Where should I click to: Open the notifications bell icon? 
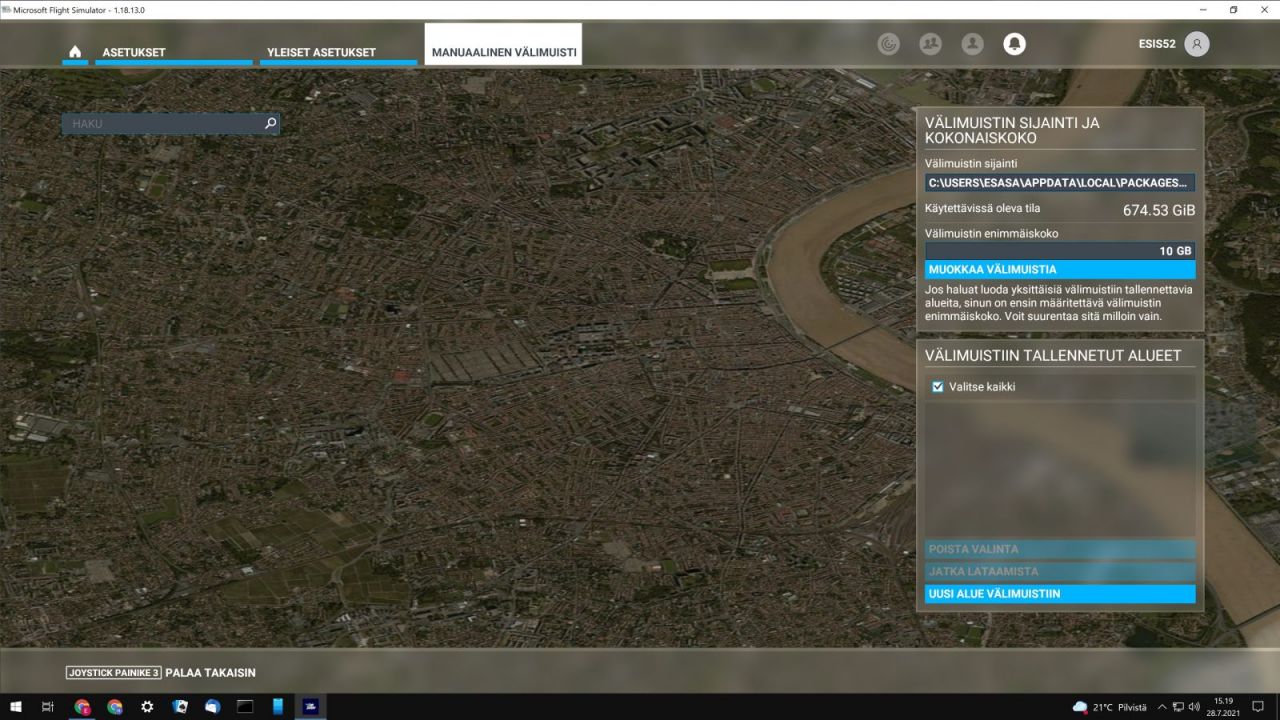coord(1014,44)
